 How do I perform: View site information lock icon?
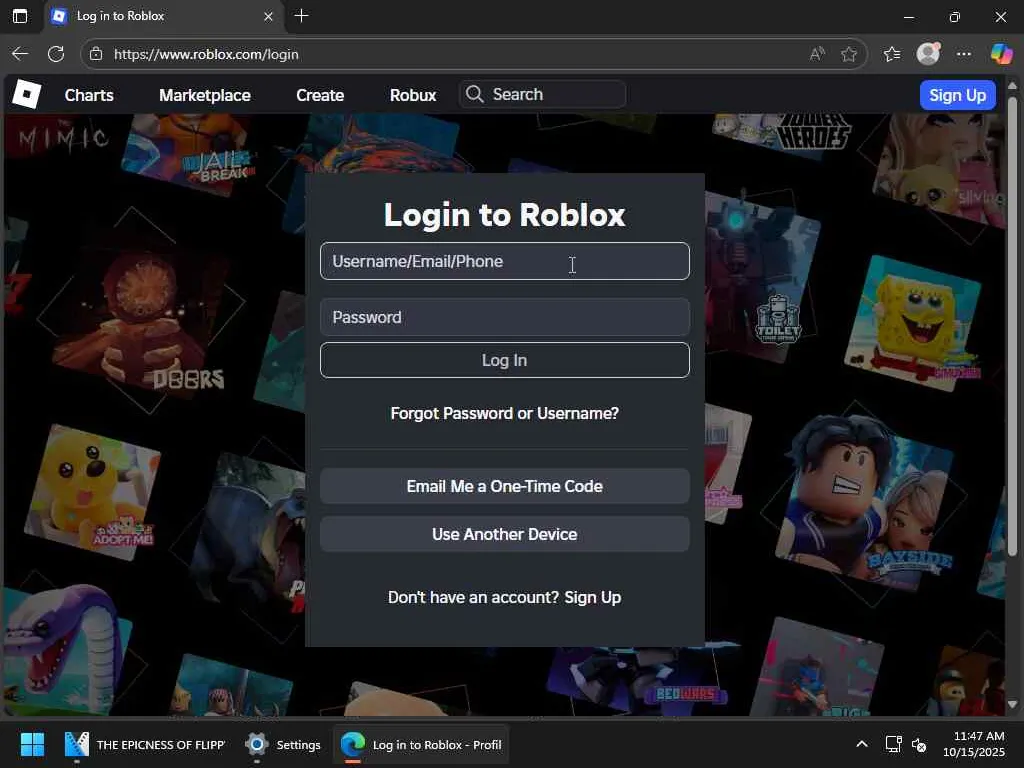pyautogui.click(x=96, y=54)
